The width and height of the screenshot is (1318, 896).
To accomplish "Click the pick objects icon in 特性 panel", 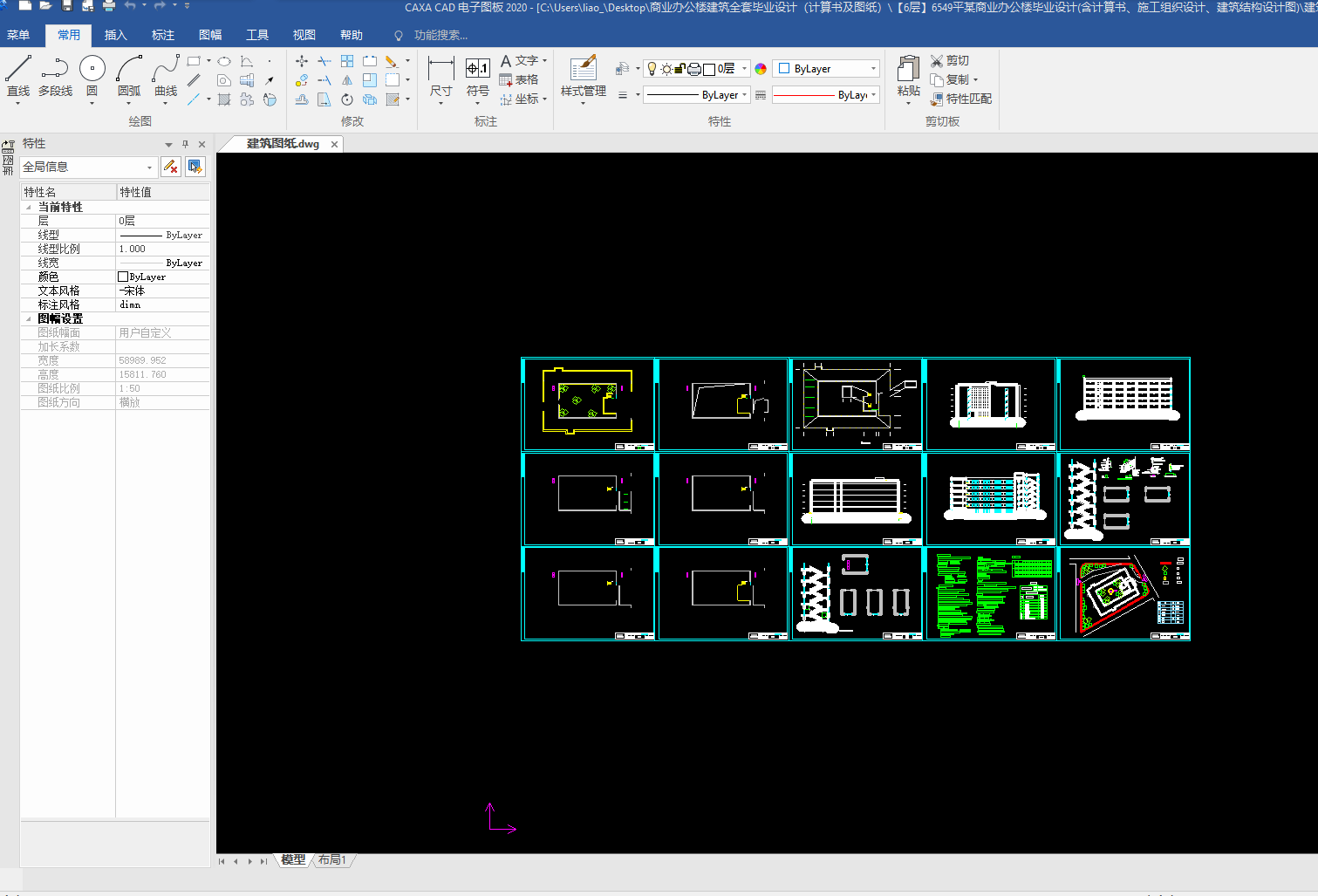I will point(195,167).
